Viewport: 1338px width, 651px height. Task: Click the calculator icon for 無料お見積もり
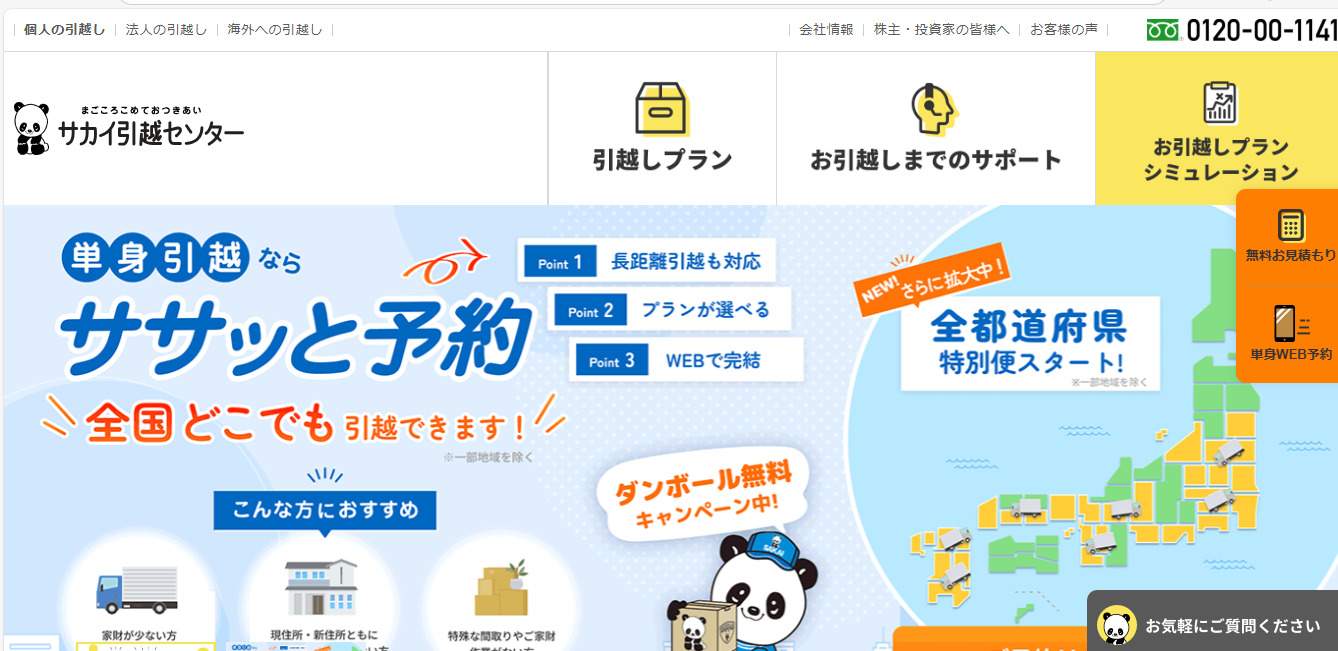[1290, 225]
